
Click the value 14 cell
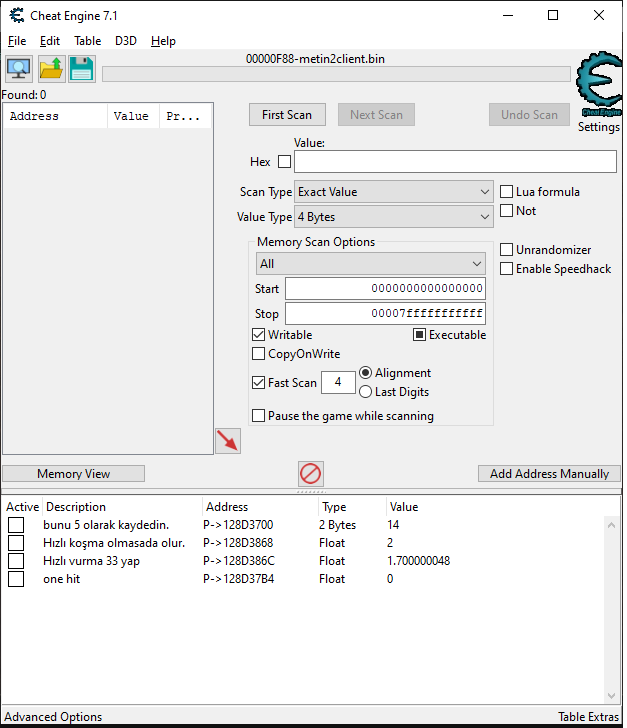pyautogui.click(x=393, y=525)
